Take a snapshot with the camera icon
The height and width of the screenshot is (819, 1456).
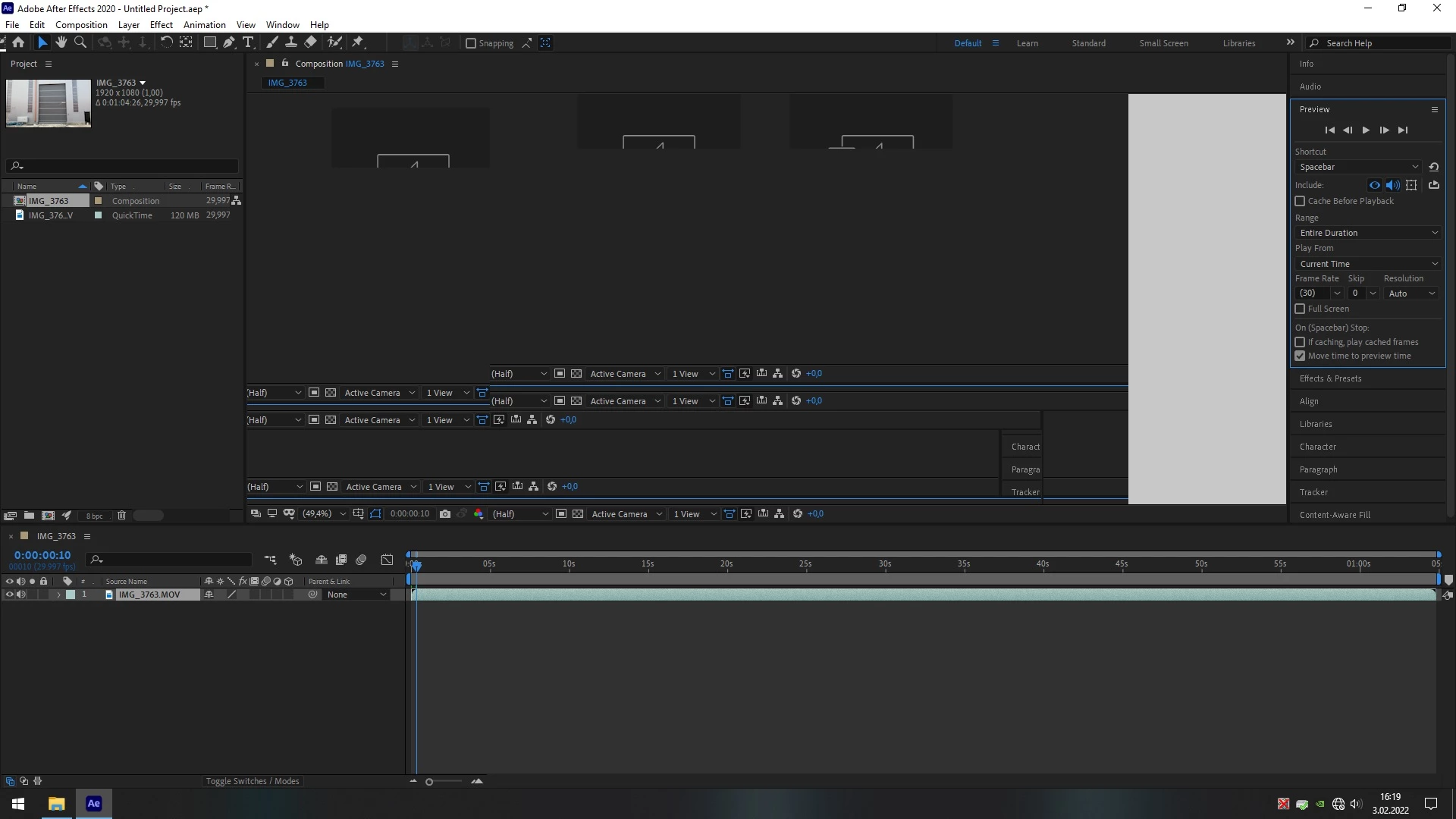(445, 514)
